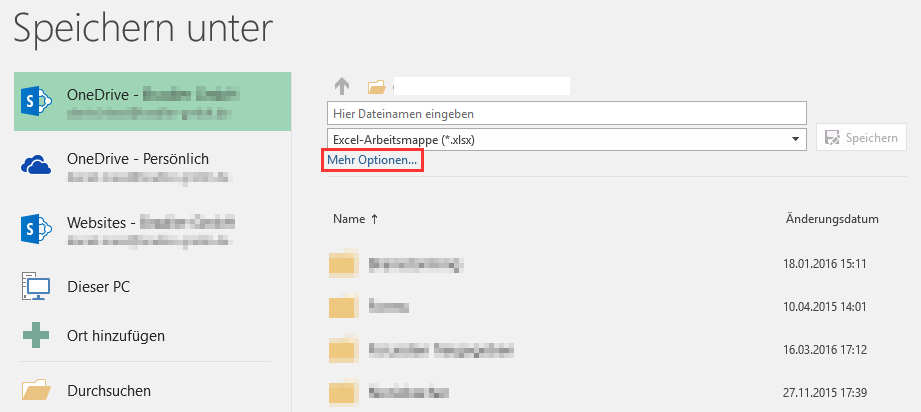The width and height of the screenshot is (921, 412).
Task: Open the Mehr Optionen... link
Action: [372, 160]
